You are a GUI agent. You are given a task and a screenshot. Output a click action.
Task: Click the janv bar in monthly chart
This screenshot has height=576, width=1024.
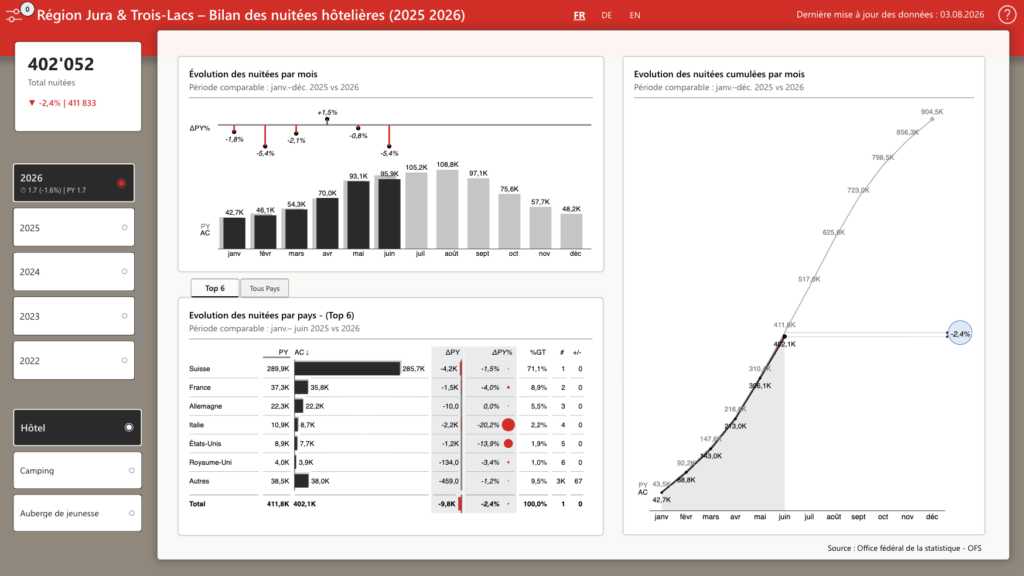click(234, 232)
